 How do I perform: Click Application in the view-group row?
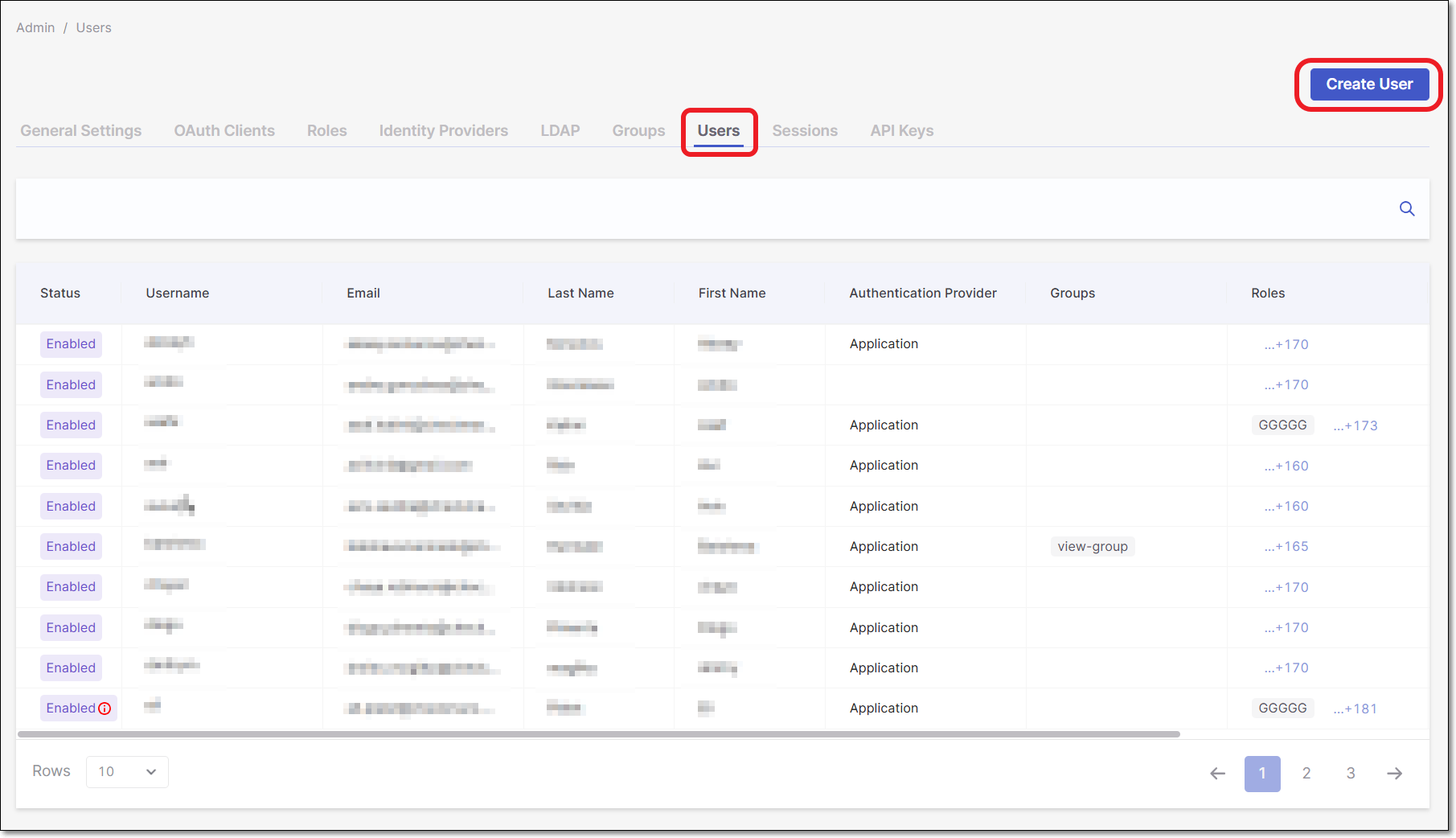point(884,547)
